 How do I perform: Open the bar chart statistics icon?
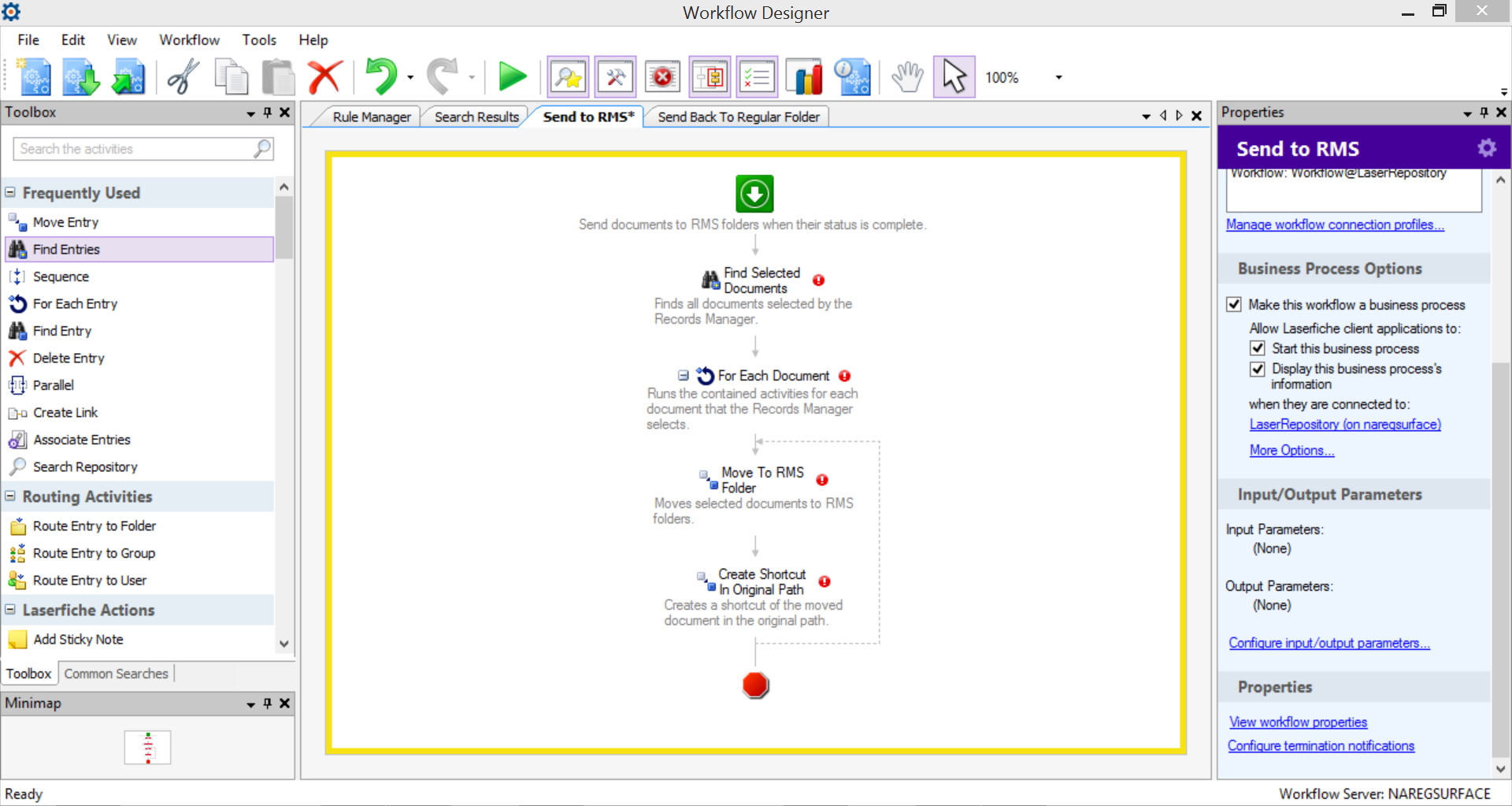point(805,77)
